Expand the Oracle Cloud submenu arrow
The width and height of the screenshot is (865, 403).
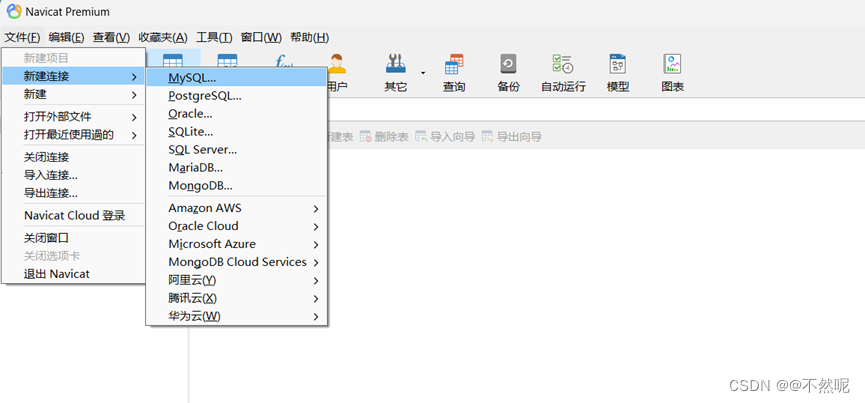[316, 227]
